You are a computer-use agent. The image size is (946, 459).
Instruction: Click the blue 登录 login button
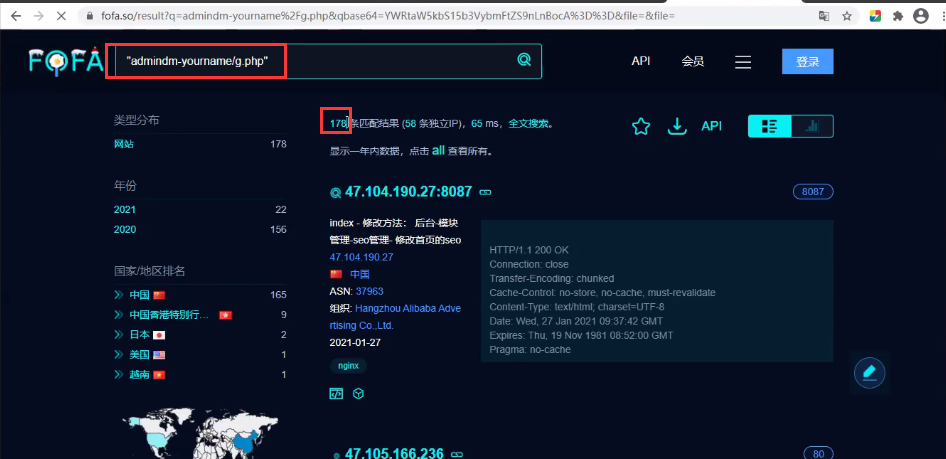pos(807,62)
